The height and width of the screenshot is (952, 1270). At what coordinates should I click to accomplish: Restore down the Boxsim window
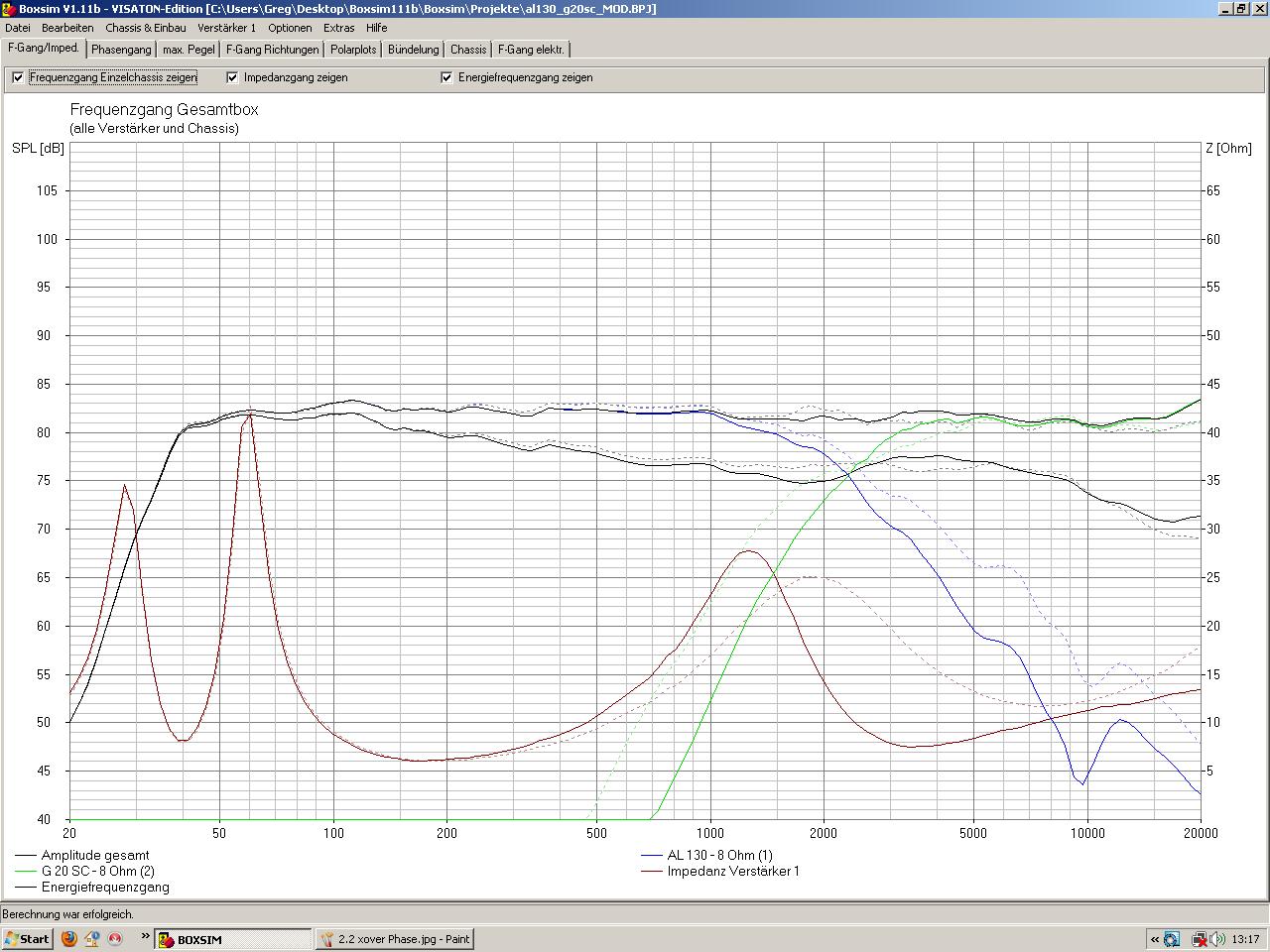(x=1242, y=9)
